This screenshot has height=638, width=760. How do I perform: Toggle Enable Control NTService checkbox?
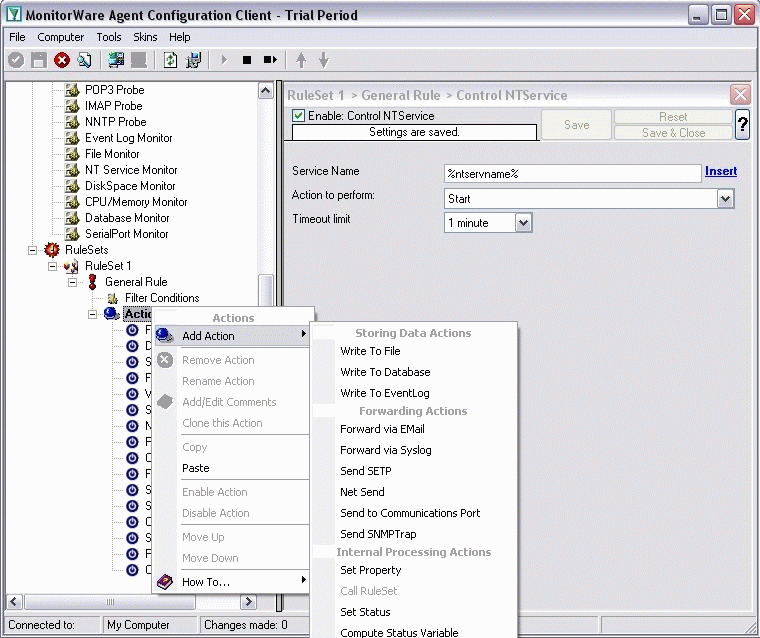298,116
